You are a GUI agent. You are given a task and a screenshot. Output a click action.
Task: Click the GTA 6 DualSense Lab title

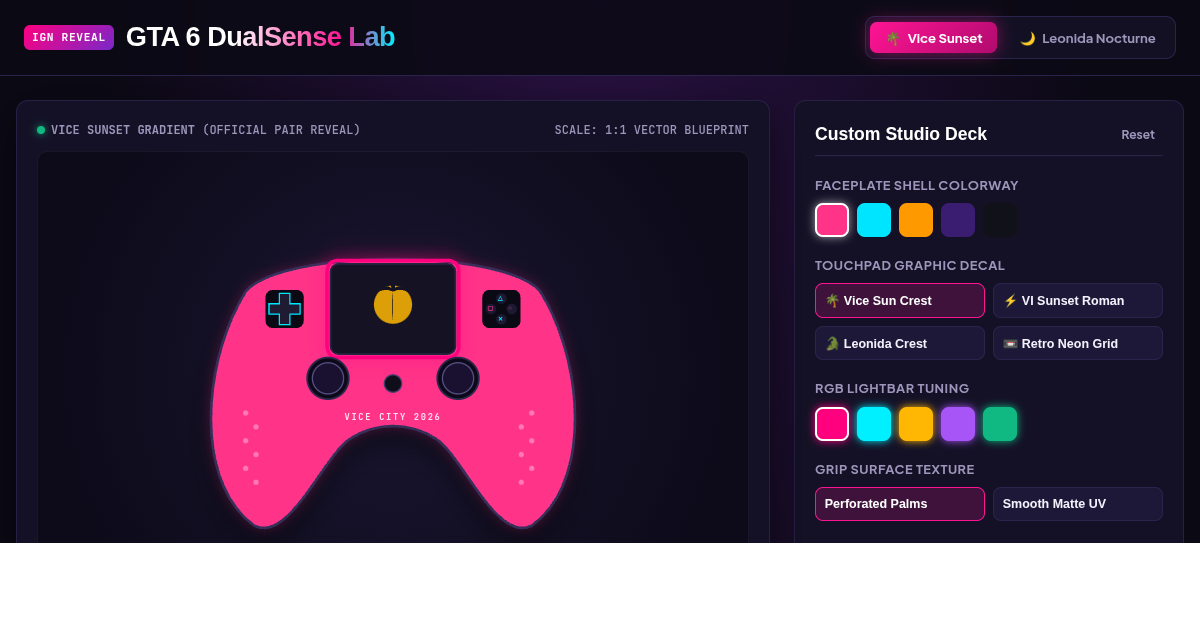(260, 37)
